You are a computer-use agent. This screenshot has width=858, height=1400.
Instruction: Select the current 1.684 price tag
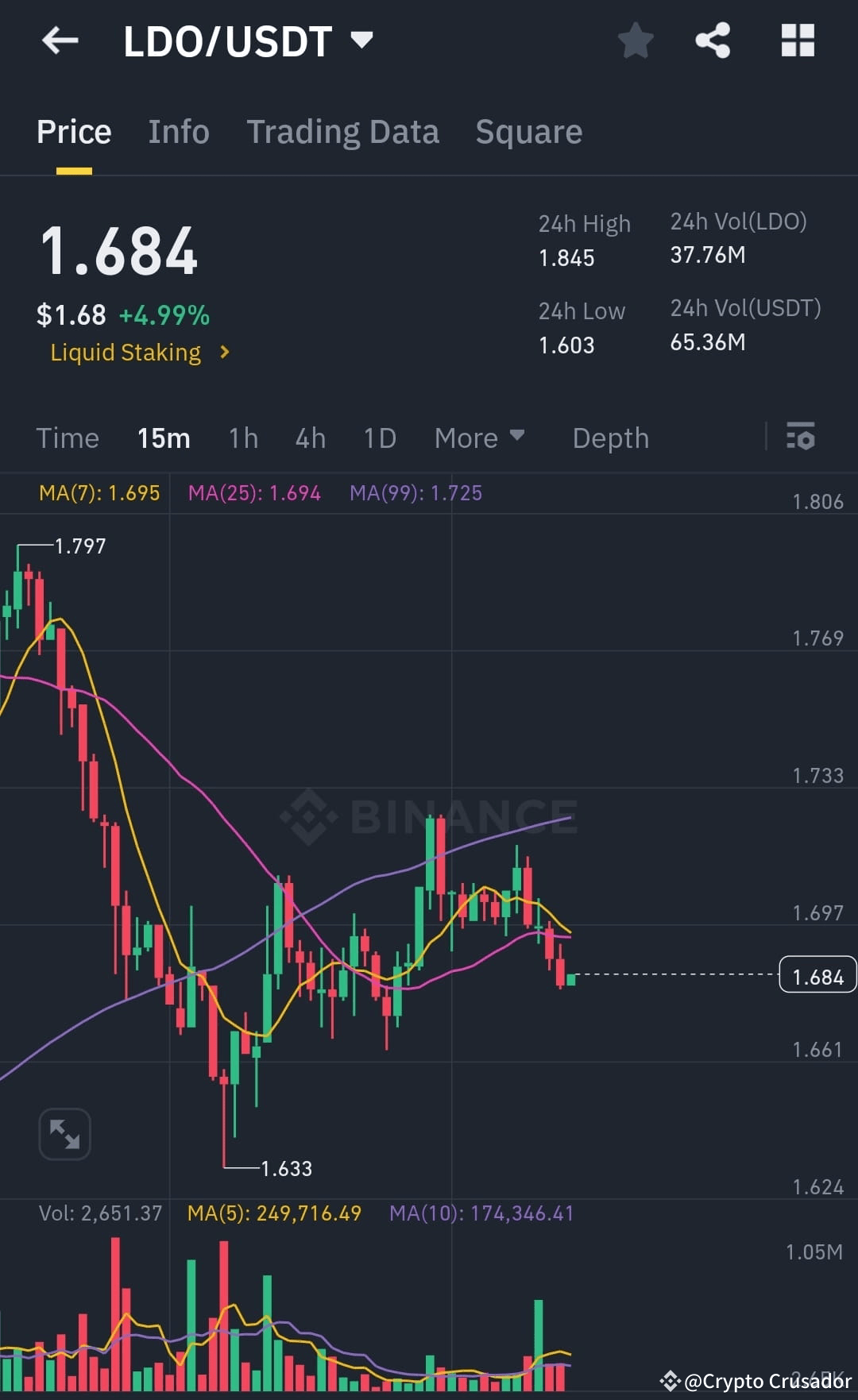pyautogui.click(x=817, y=976)
